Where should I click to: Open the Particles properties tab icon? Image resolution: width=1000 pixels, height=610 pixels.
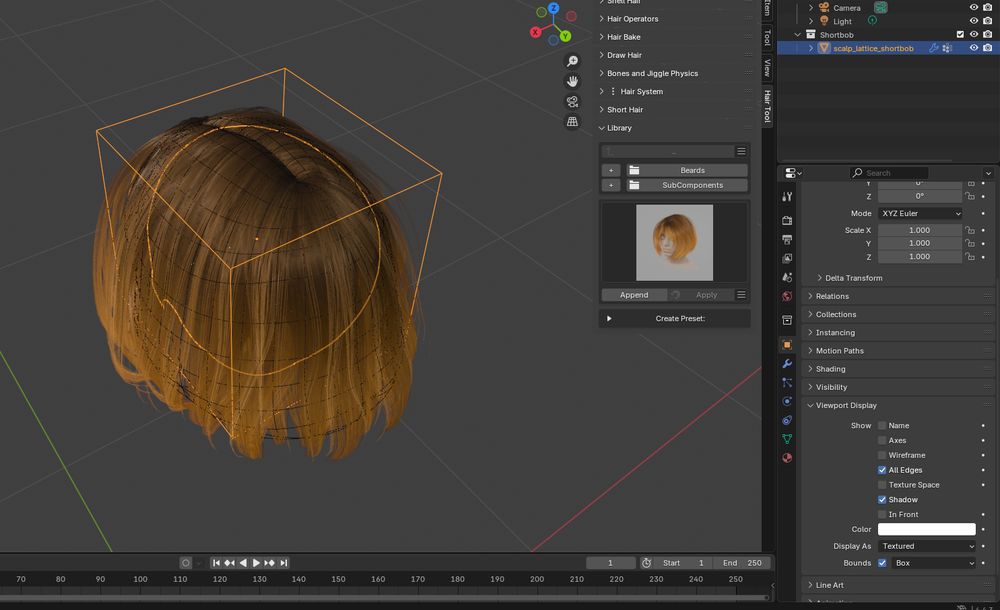pos(787,382)
